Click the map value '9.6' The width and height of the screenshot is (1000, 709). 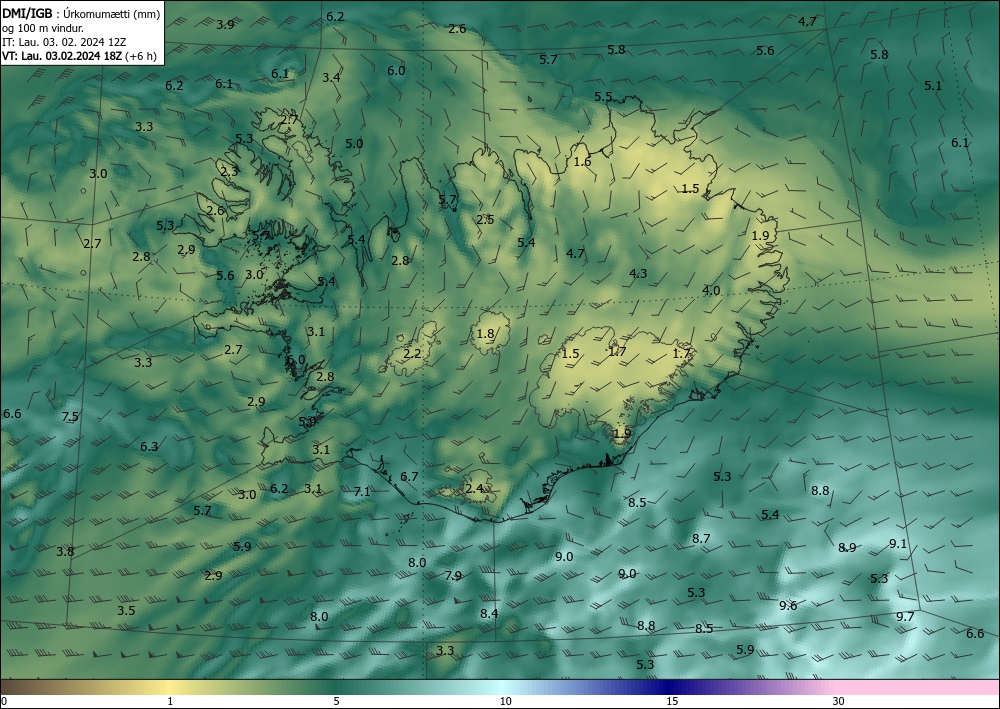(788, 606)
